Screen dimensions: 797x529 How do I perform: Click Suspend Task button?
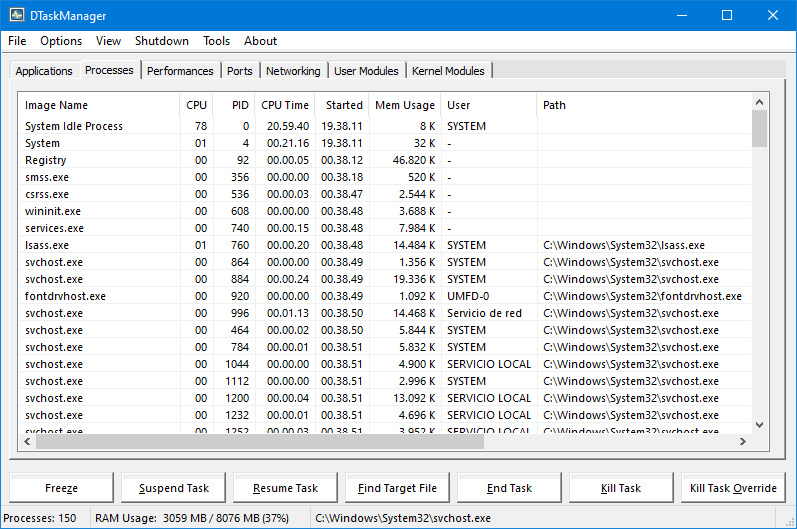[174, 488]
